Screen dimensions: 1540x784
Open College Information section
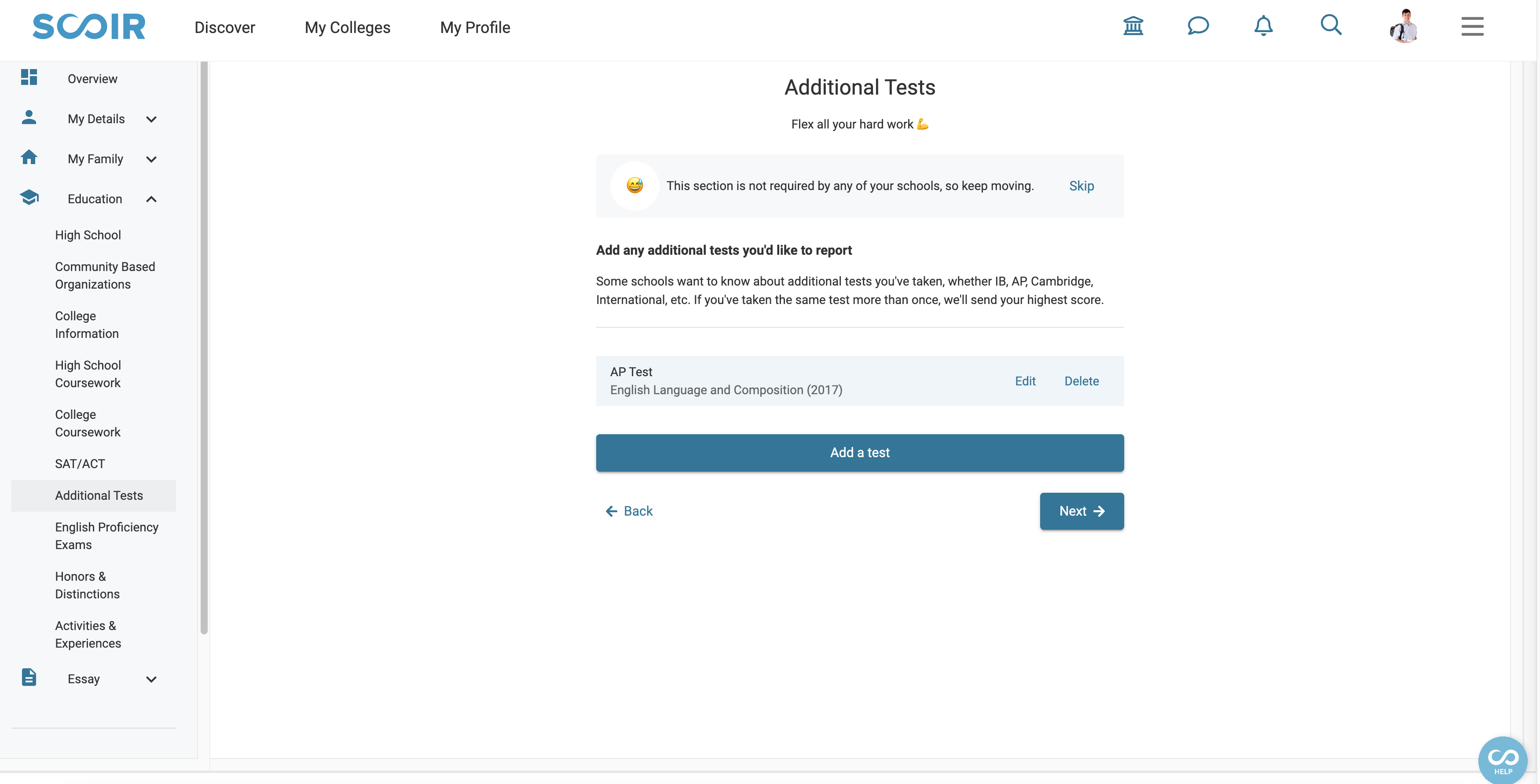tap(87, 325)
